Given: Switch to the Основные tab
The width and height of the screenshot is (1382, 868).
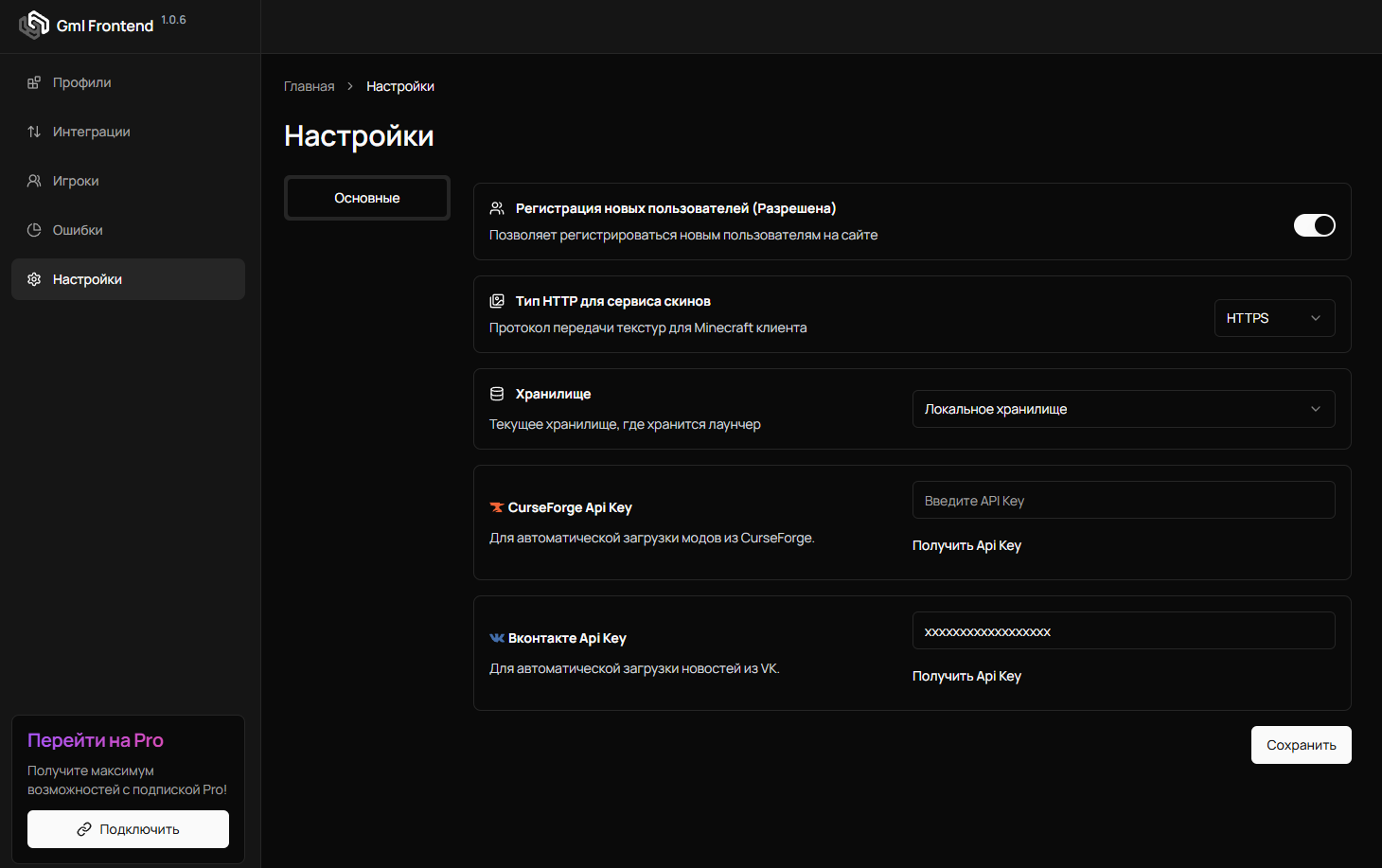Looking at the screenshot, I should (x=366, y=197).
